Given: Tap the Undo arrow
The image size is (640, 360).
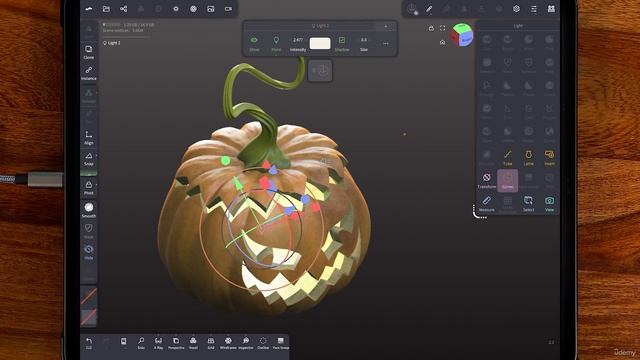Looking at the screenshot, I should pos(89,343).
